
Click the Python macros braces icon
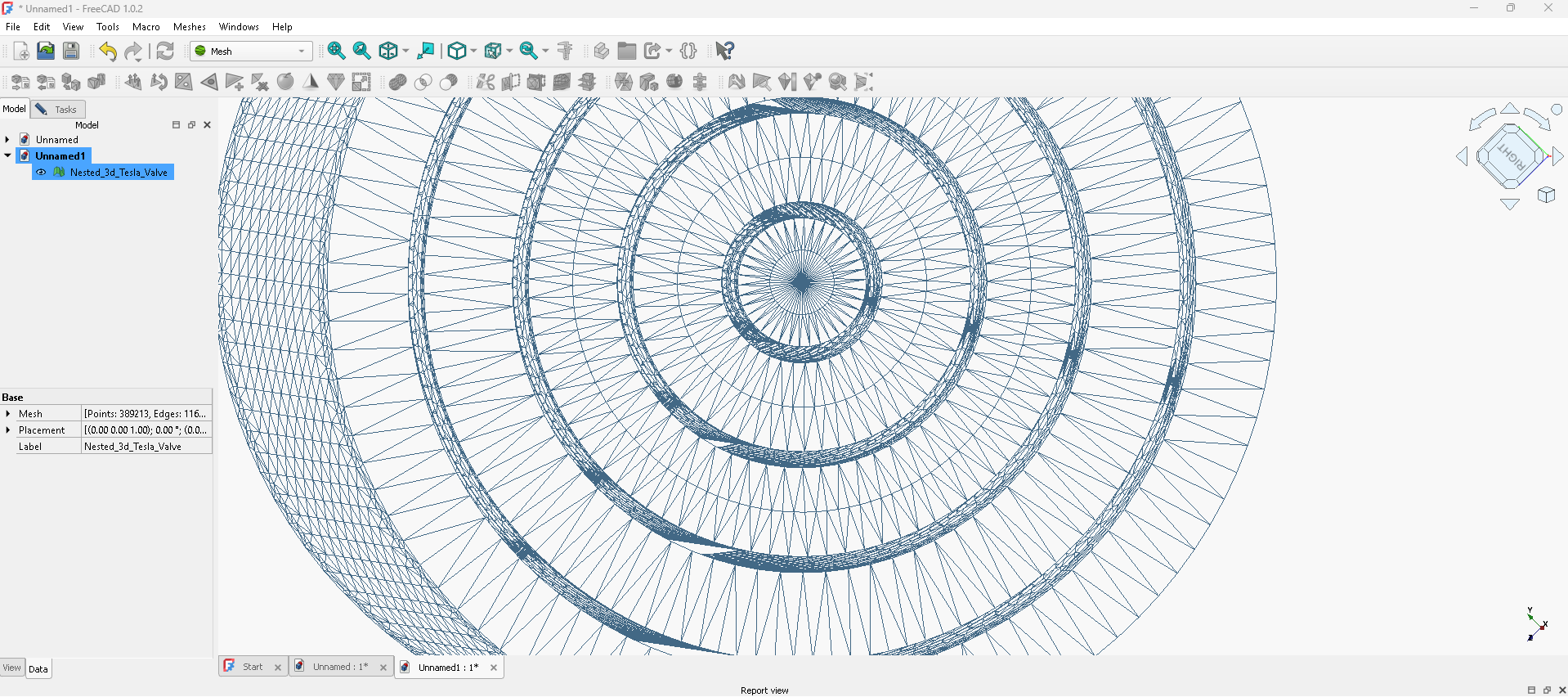click(688, 51)
